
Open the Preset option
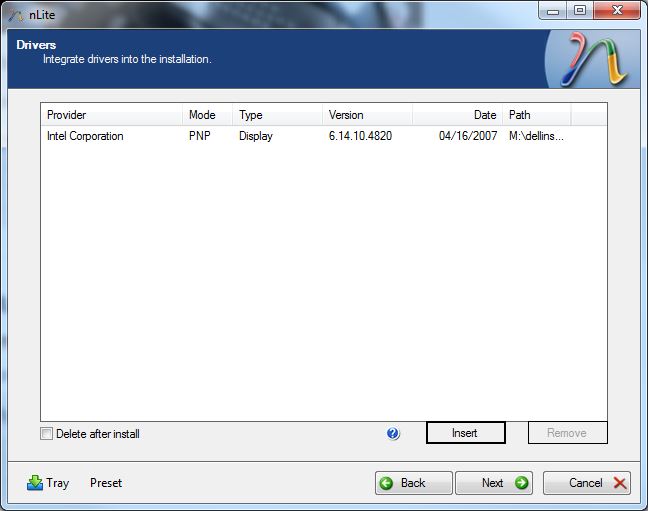(x=106, y=483)
